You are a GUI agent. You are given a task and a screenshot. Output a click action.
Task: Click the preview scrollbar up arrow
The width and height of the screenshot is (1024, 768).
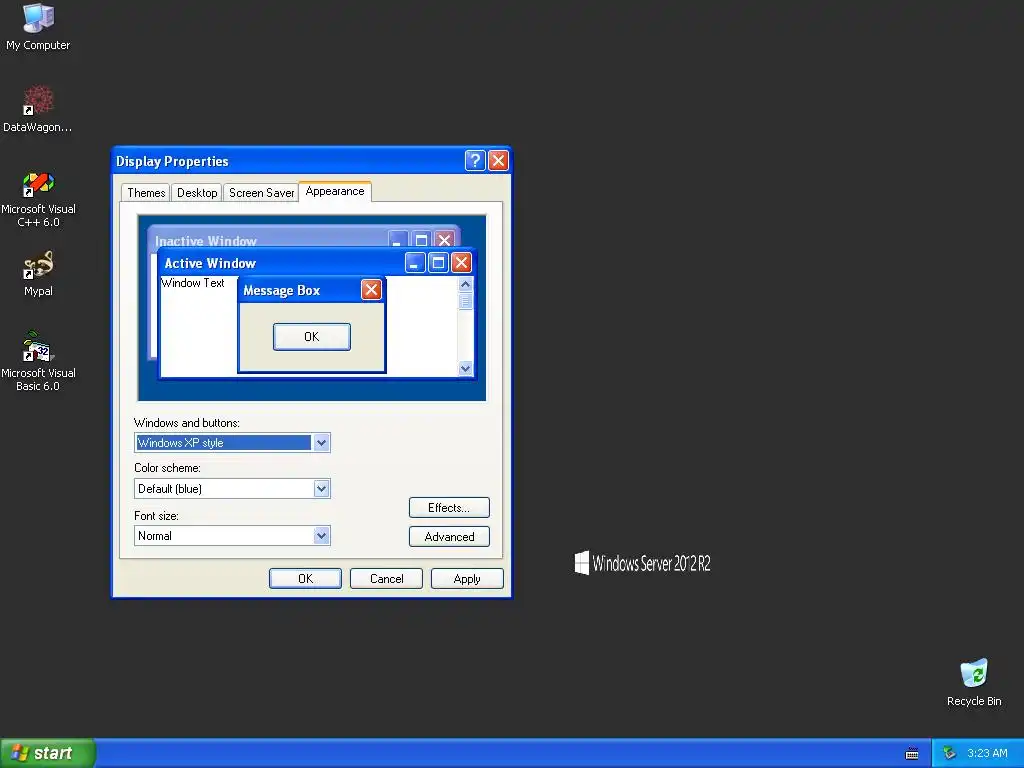466,284
